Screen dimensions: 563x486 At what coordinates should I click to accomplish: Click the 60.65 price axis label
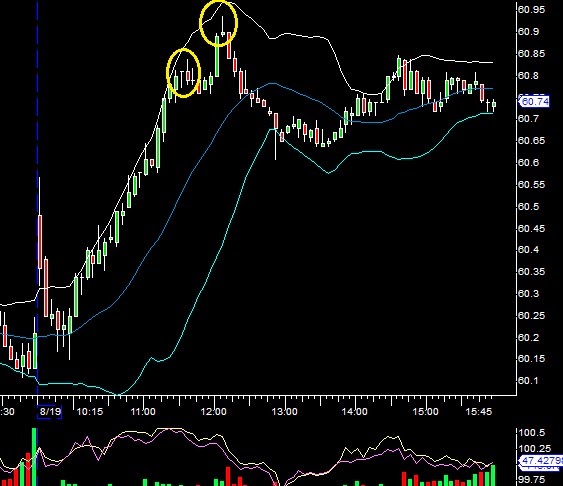point(531,140)
